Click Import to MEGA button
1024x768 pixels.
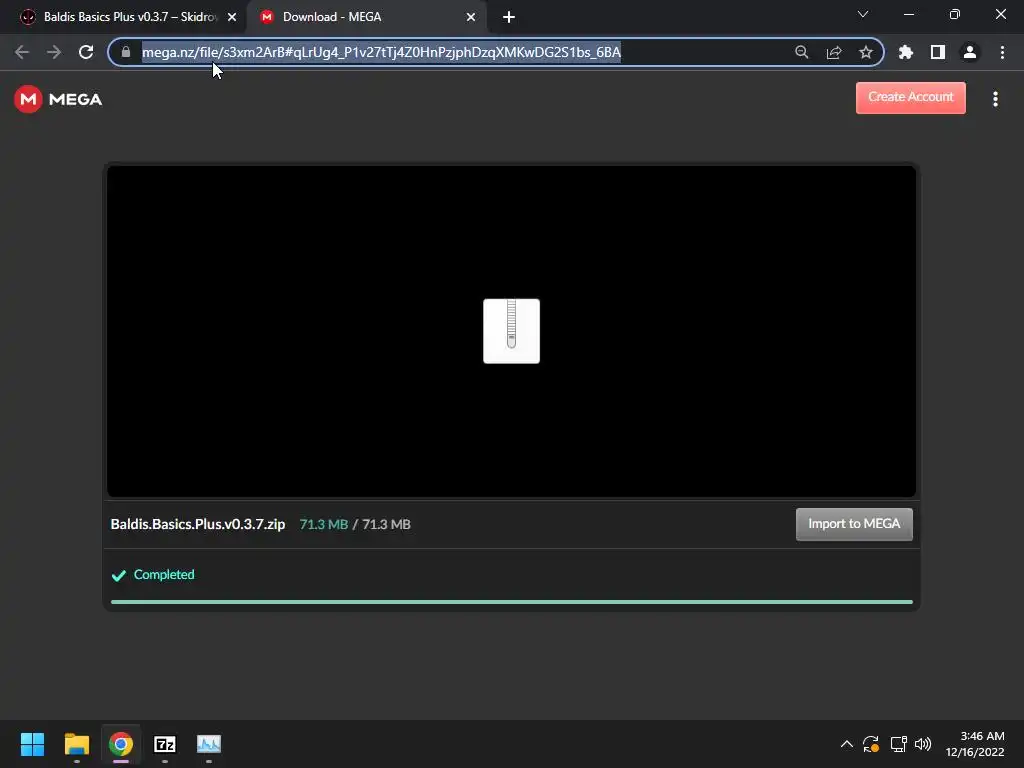pyautogui.click(x=854, y=524)
